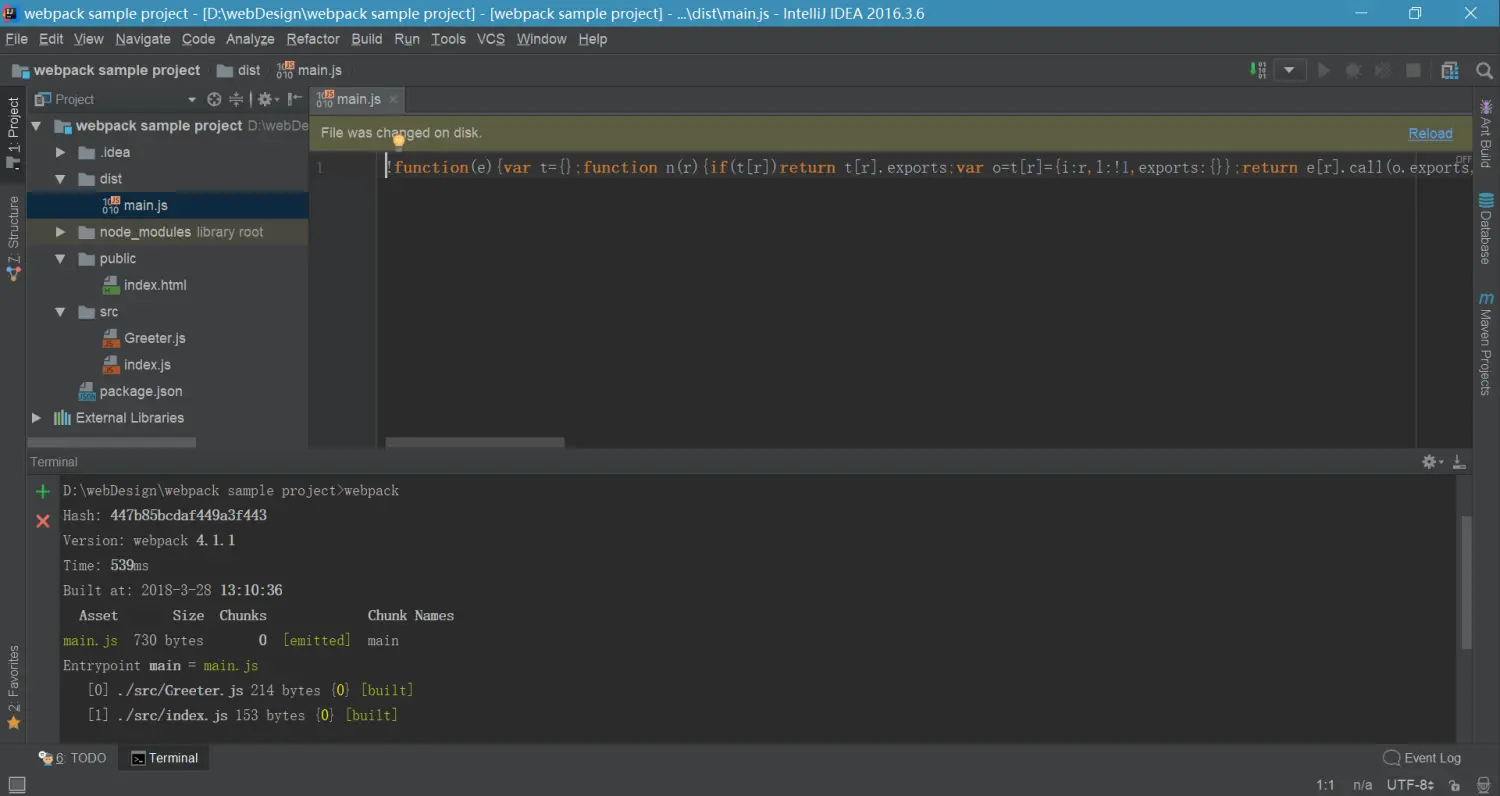Click the Make Project build icon
The image size is (1500, 796).
pos(1258,70)
